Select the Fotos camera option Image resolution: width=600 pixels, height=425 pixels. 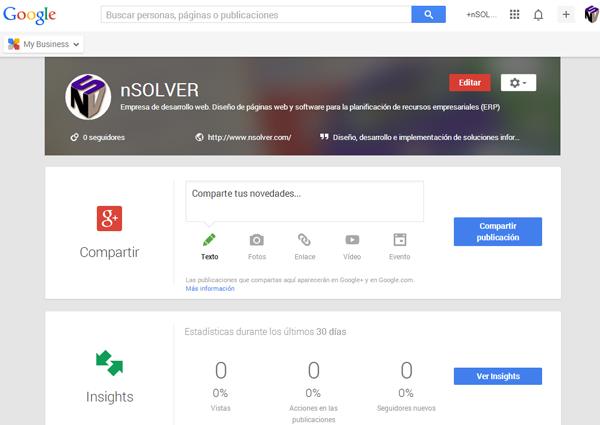click(257, 247)
